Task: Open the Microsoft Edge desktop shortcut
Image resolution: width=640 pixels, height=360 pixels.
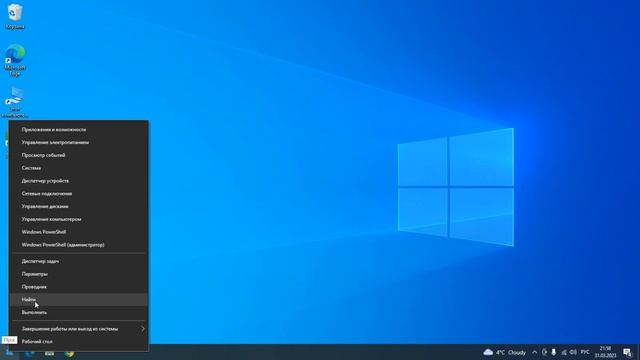Action: click(x=15, y=60)
